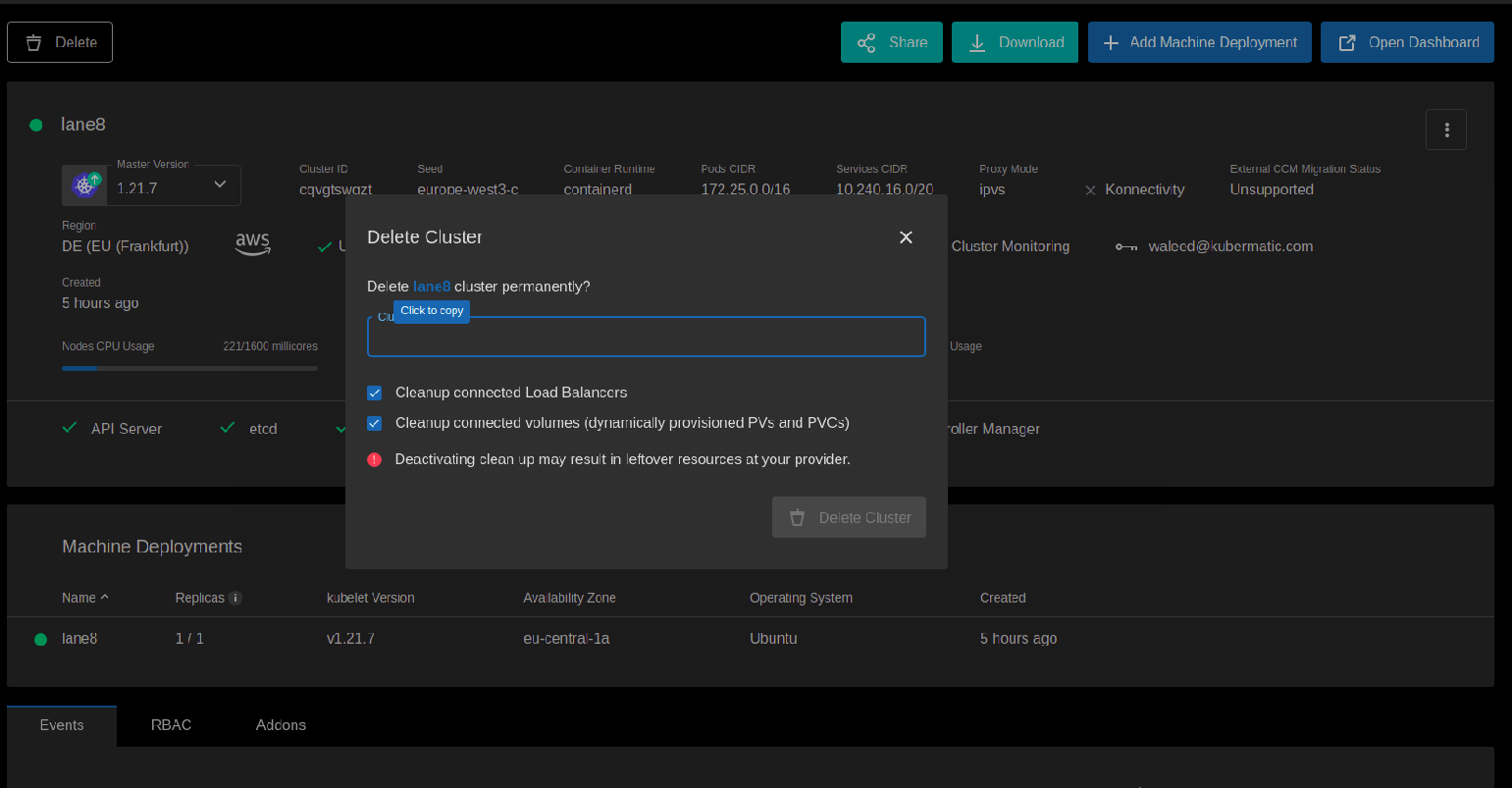This screenshot has height=788, width=1512.
Task: Switch to the Addons tab
Action: 281,724
